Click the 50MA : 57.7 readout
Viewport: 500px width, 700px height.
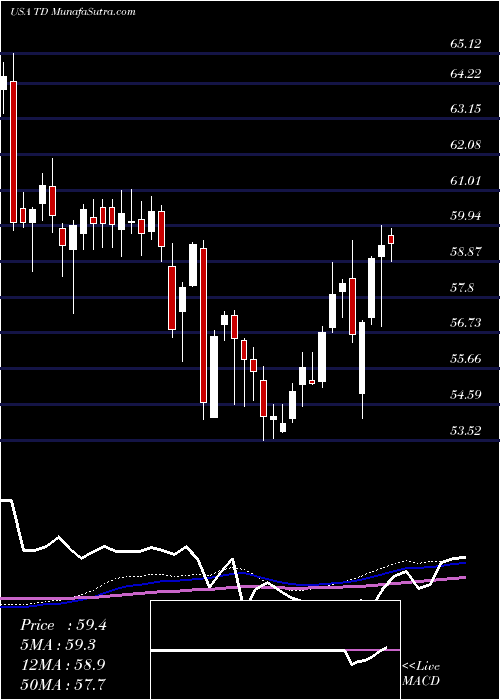pyautogui.click(x=63, y=684)
